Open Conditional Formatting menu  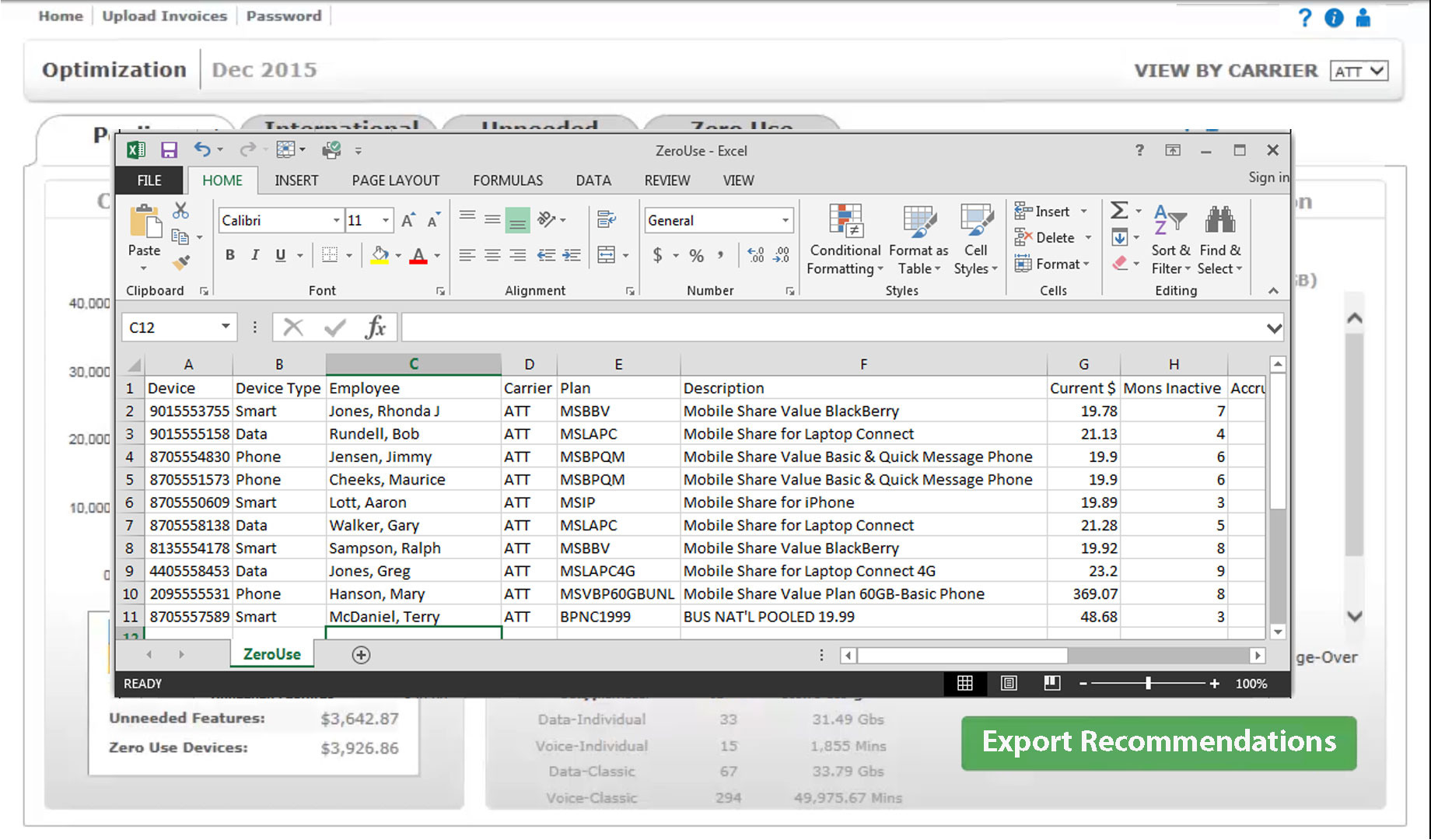click(x=845, y=240)
